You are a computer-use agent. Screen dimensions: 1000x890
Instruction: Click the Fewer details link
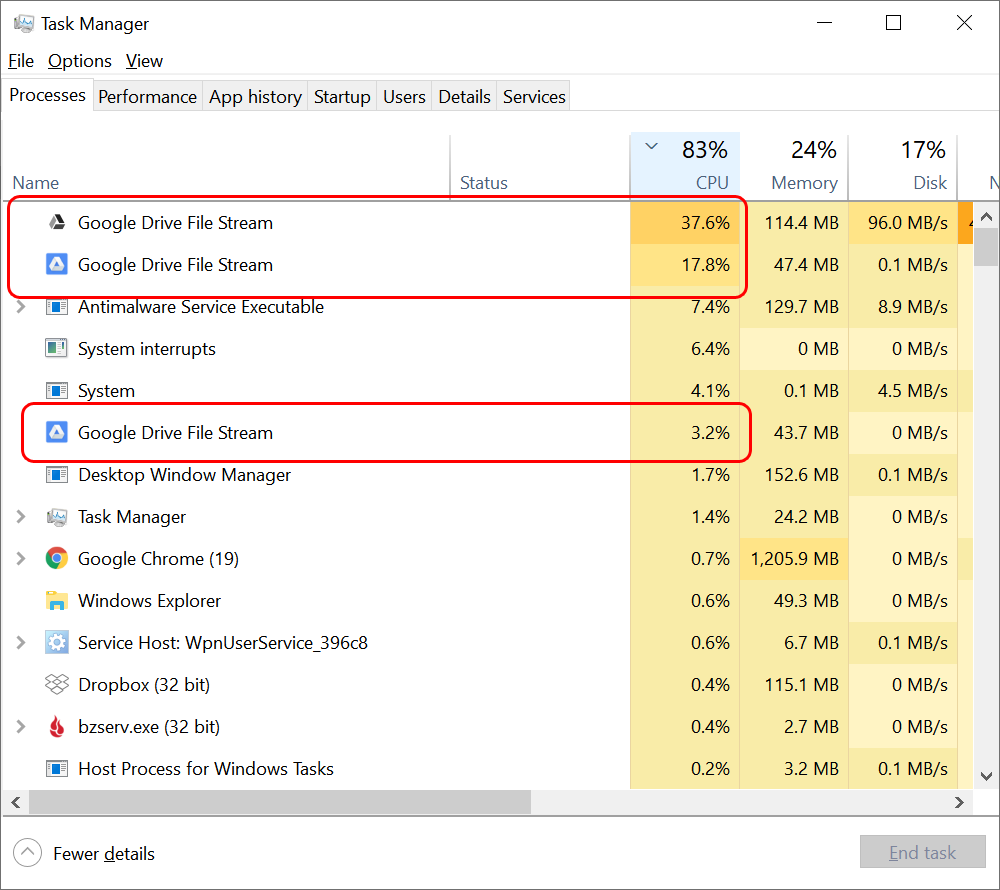(x=104, y=854)
